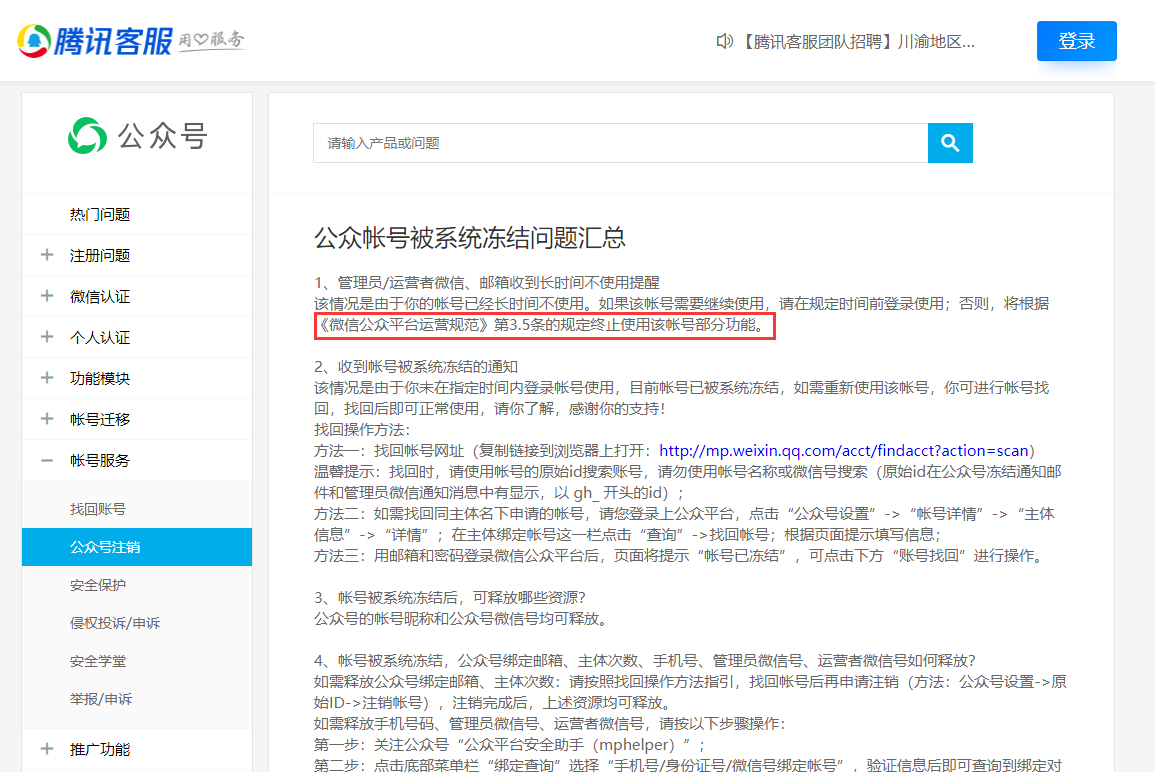The height and width of the screenshot is (772, 1155).
Task: Click the text 《微信公众平台运营规范》第3.5条
Action: tap(429, 325)
